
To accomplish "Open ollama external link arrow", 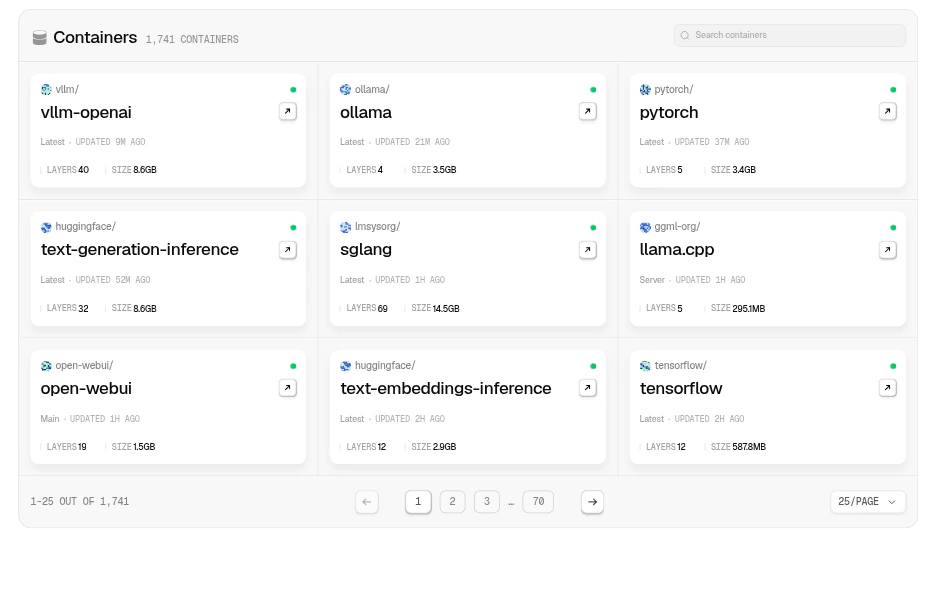I will (x=587, y=111).
